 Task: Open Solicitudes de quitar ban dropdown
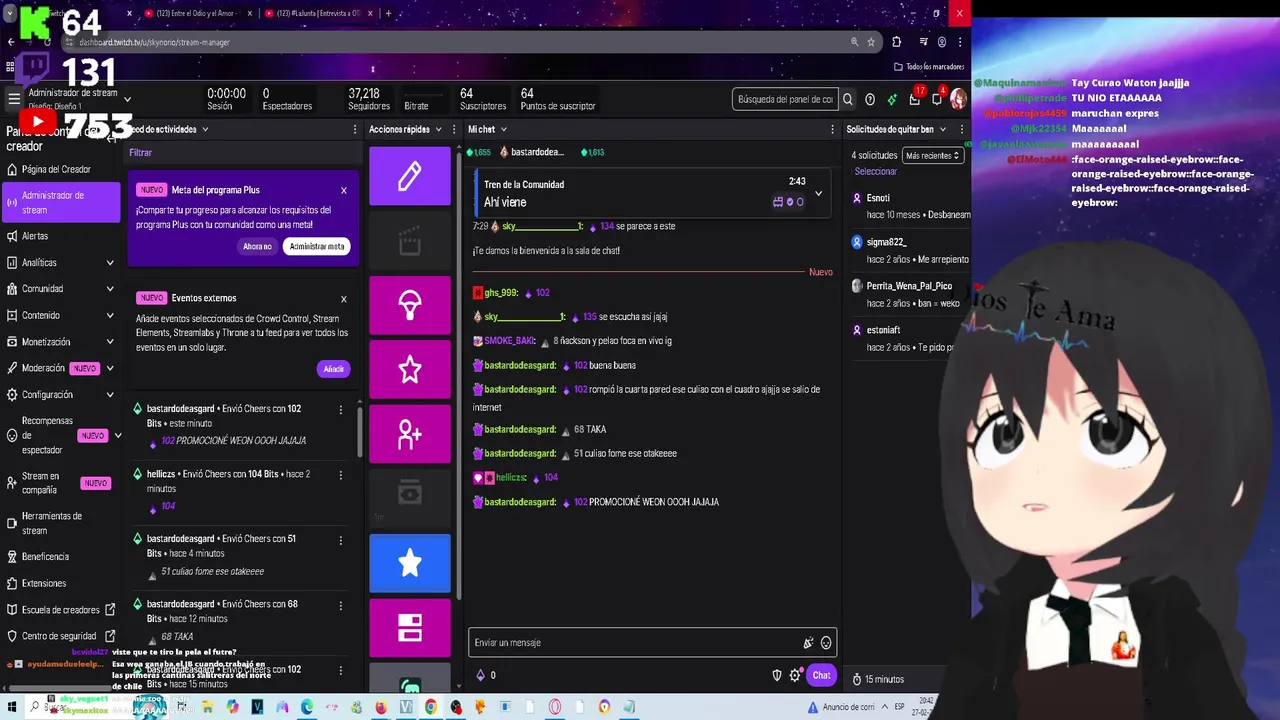pyautogui.click(x=942, y=129)
